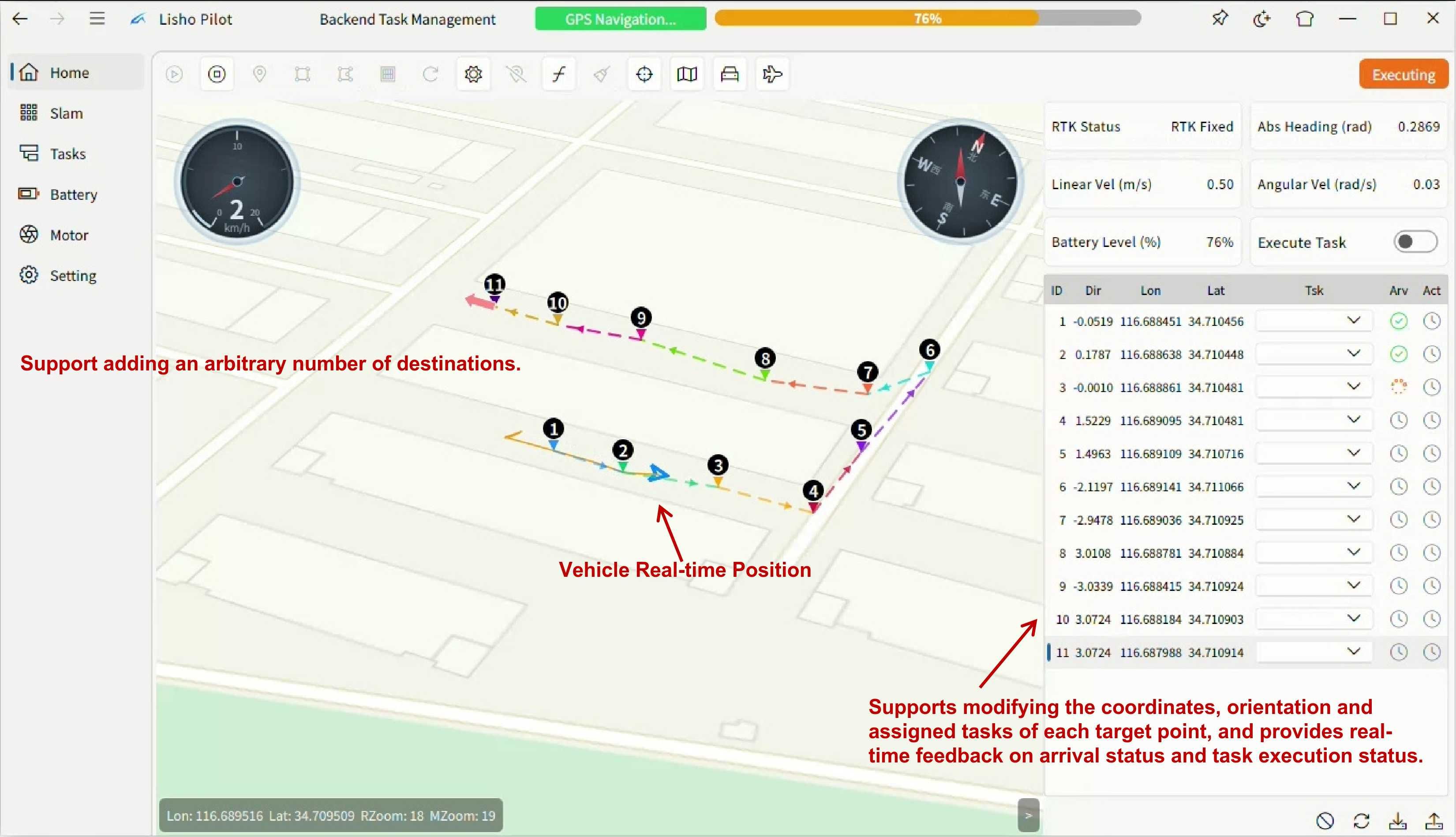Open the gear settings in toolbar
1456x837 pixels.
click(473, 74)
